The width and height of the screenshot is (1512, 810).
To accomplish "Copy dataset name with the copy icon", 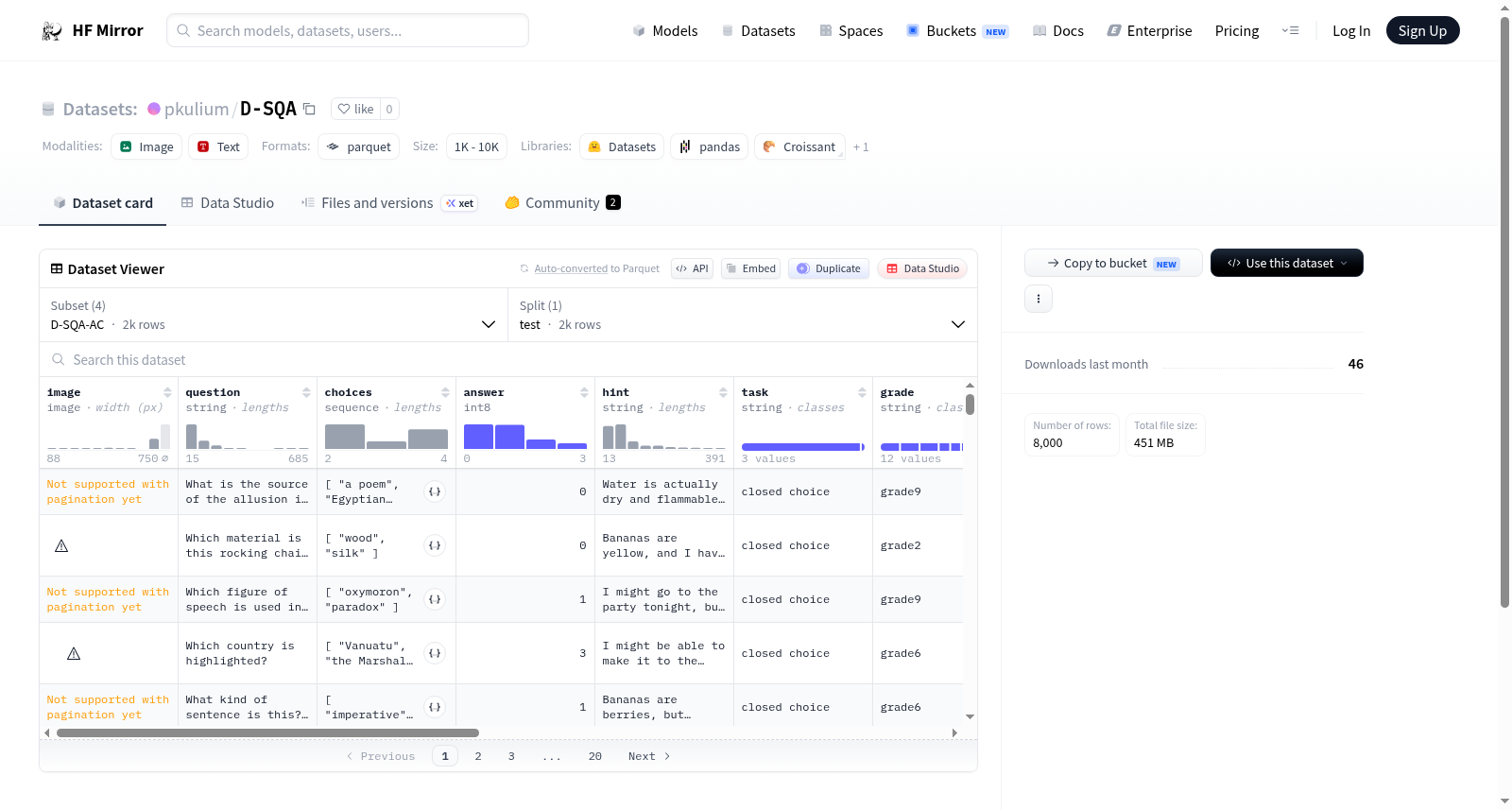I will (309, 109).
